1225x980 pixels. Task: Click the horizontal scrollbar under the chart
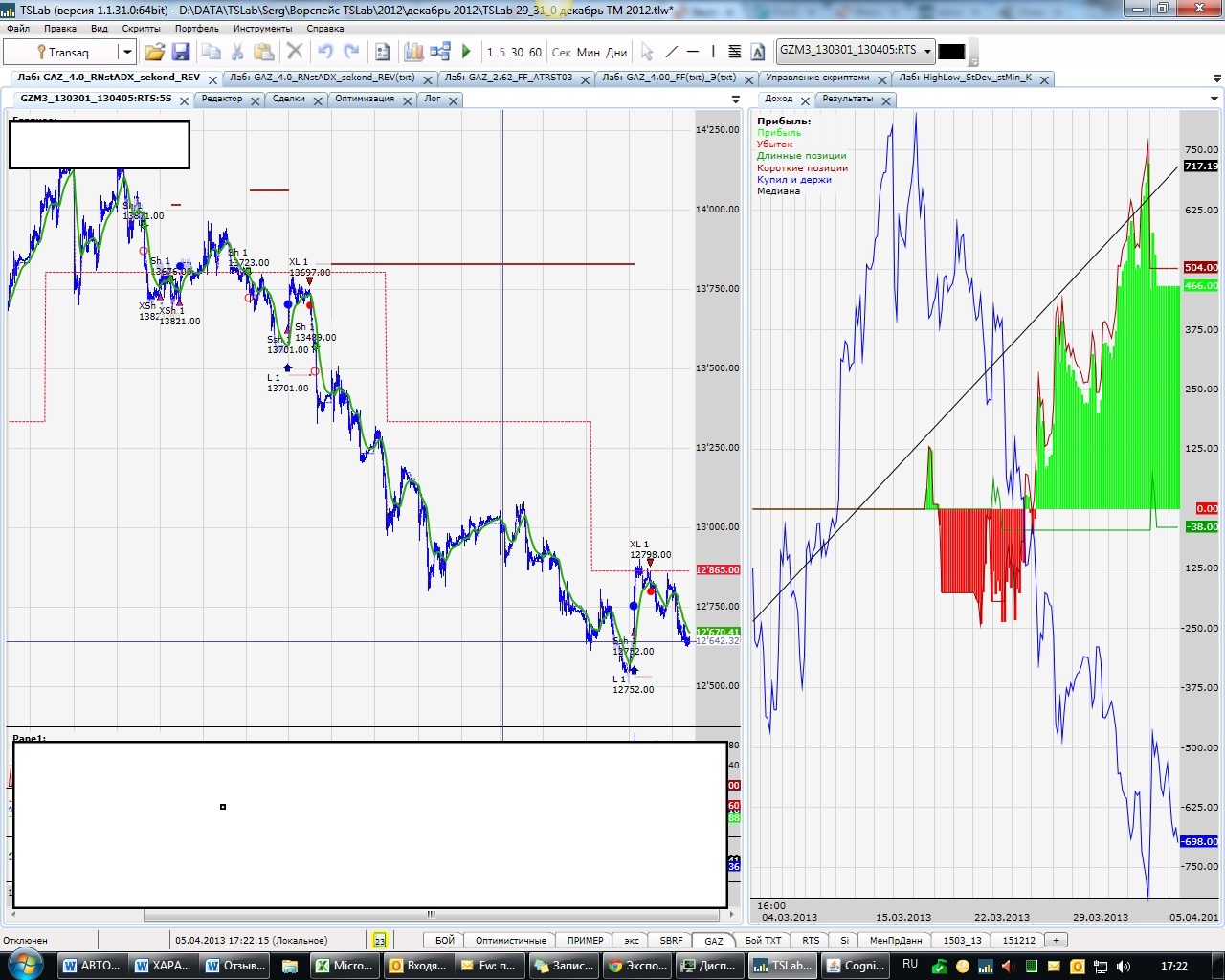point(431,914)
